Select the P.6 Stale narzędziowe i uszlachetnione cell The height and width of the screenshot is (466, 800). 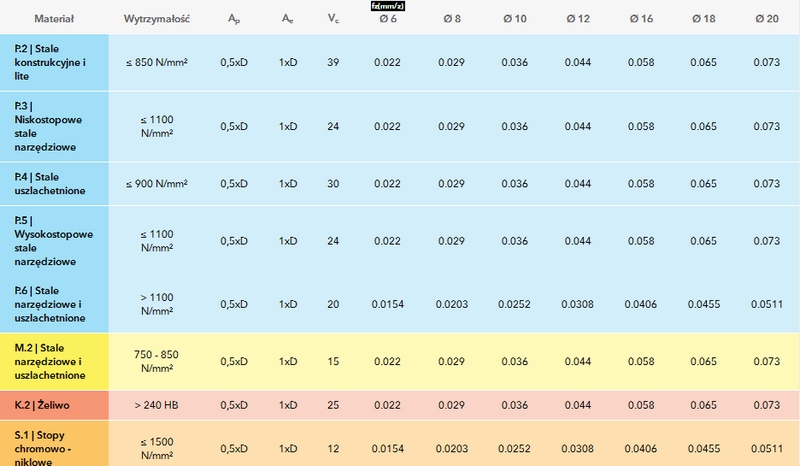(x=54, y=304)
